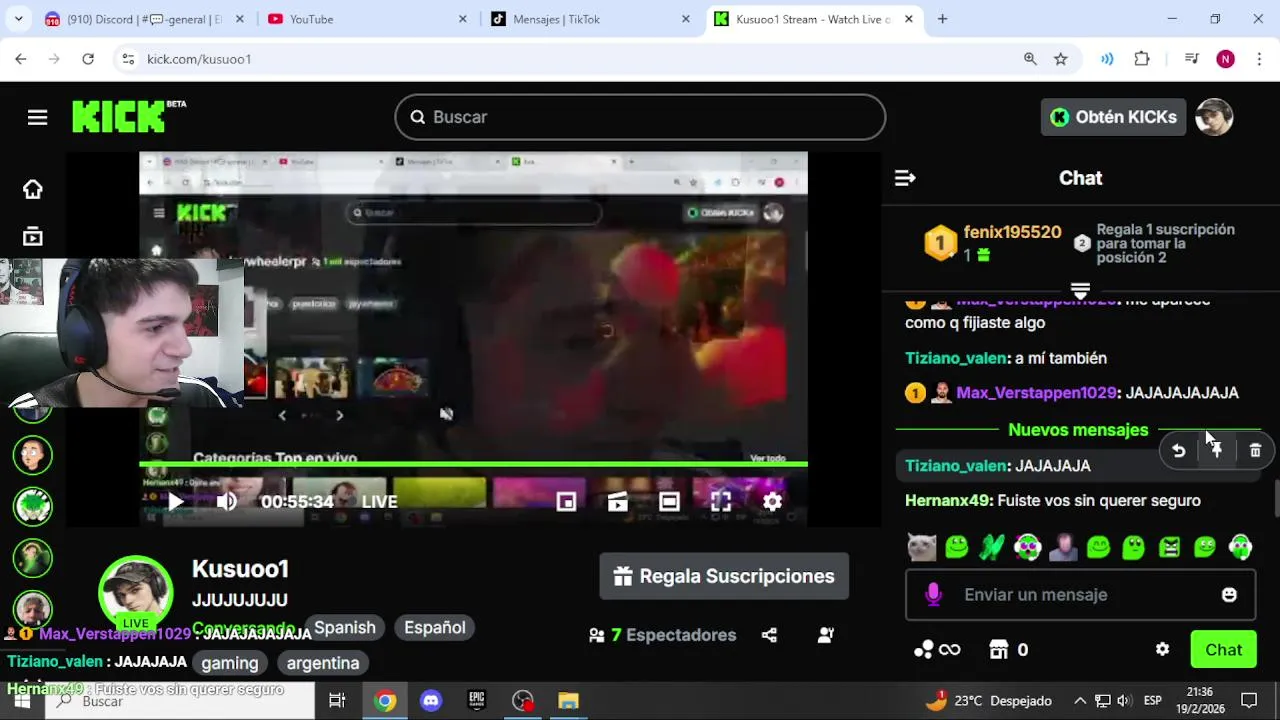
Task: Click fenix195520 top gifter name
Action: (x=1012, y=232)
